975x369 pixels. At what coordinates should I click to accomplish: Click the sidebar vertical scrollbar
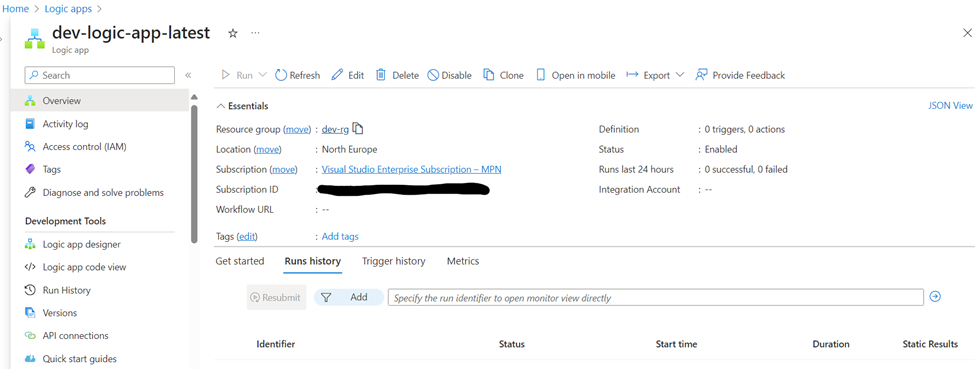point(194,174)
